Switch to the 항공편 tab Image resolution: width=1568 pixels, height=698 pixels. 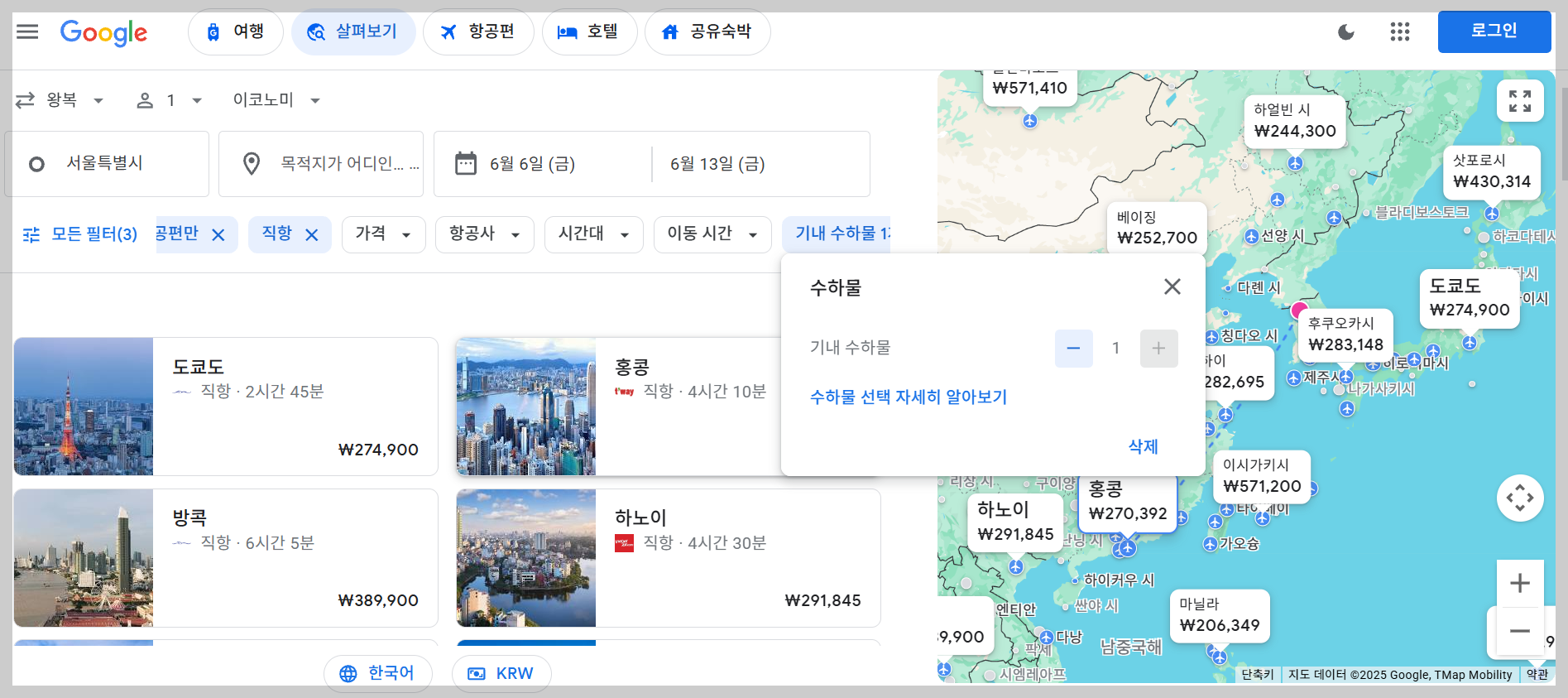point(478,32)
